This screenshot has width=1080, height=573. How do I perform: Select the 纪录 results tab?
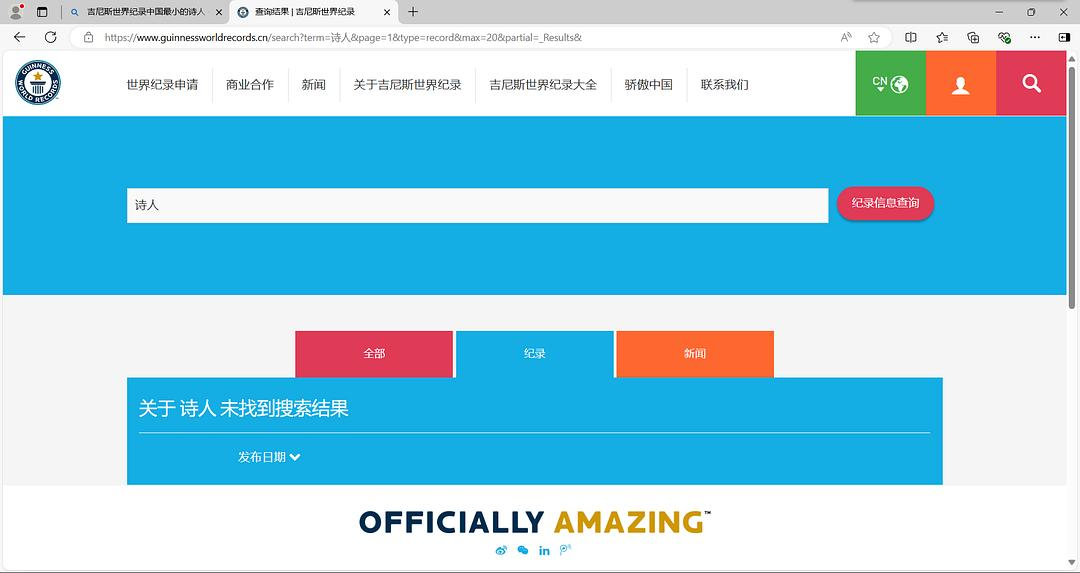pos(535,354)
